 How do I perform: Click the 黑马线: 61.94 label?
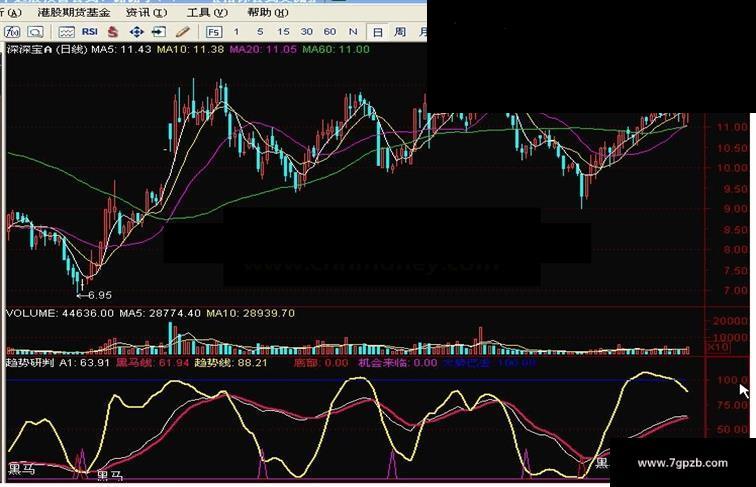tap(152, 363)
